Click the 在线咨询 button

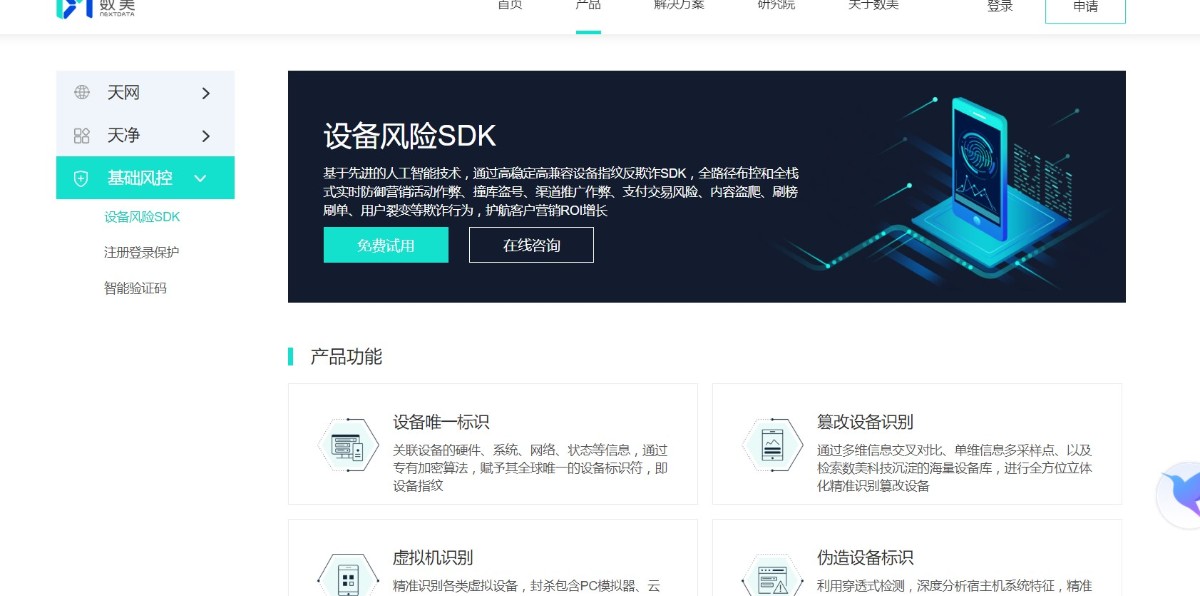coord(531,245)
